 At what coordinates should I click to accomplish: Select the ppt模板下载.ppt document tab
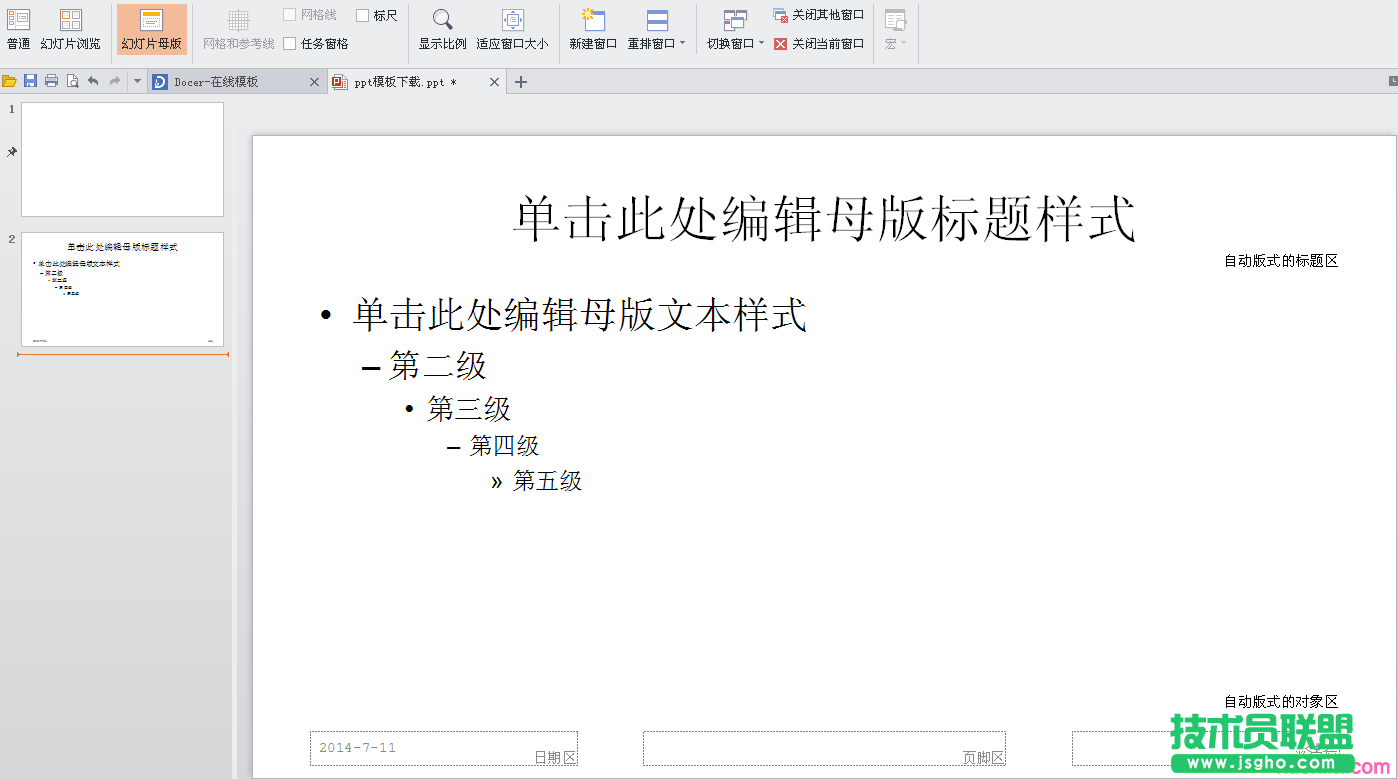pos(405,81)
